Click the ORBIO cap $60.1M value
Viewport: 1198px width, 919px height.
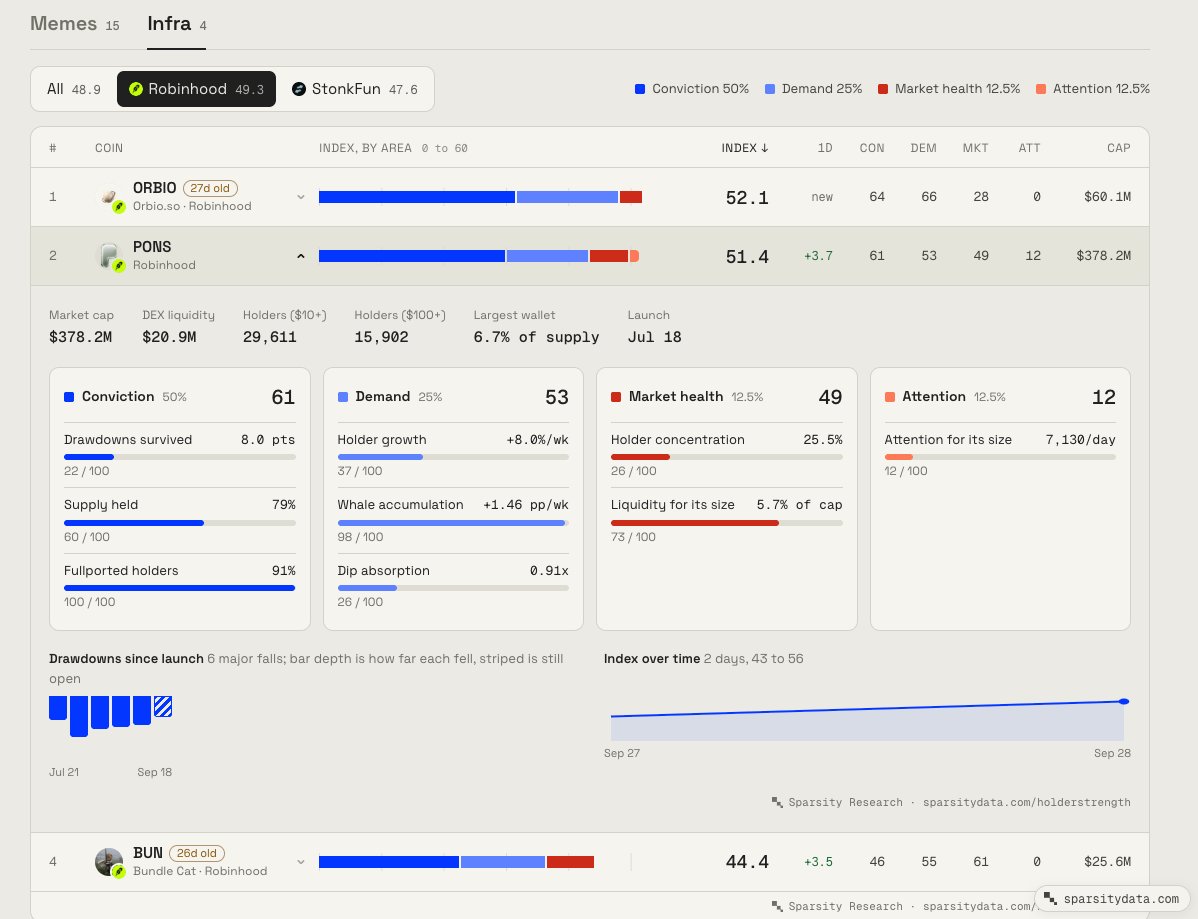pos(1107,197)
